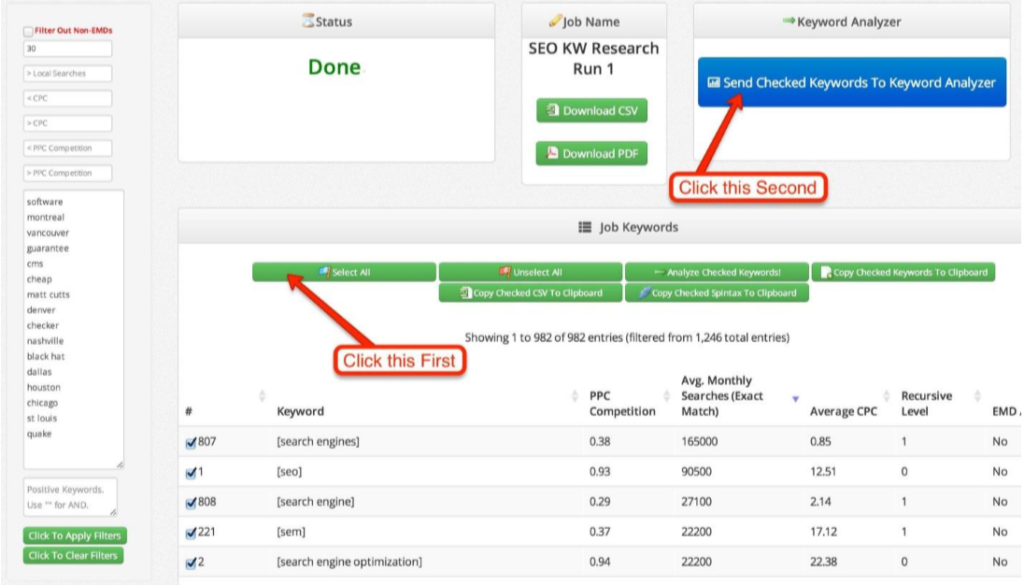
Task: Click the blue sort triangle on Avg. Monthly Searches
Action: point(795,397)
